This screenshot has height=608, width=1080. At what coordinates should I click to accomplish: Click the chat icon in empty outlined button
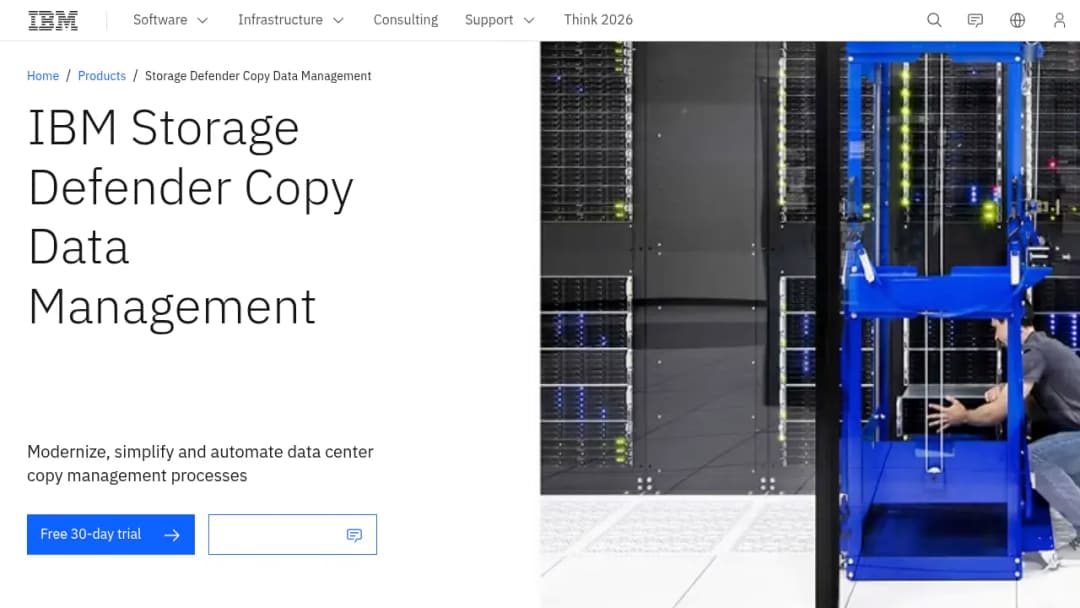point(354,535)
